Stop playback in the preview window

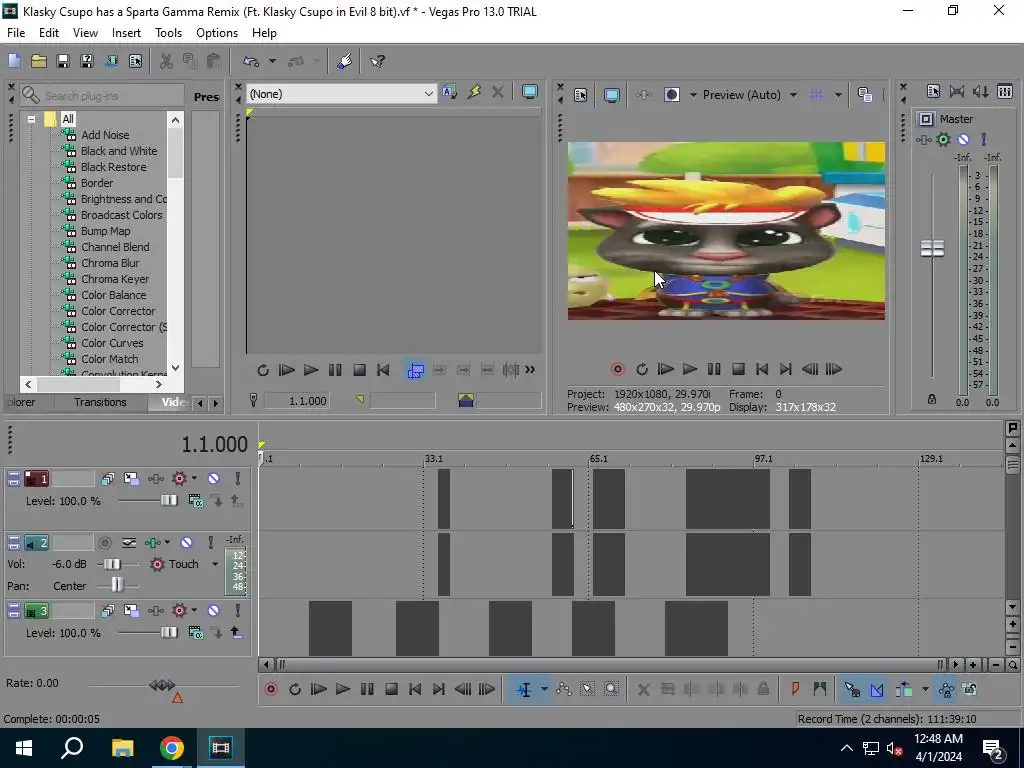[738, 370]
